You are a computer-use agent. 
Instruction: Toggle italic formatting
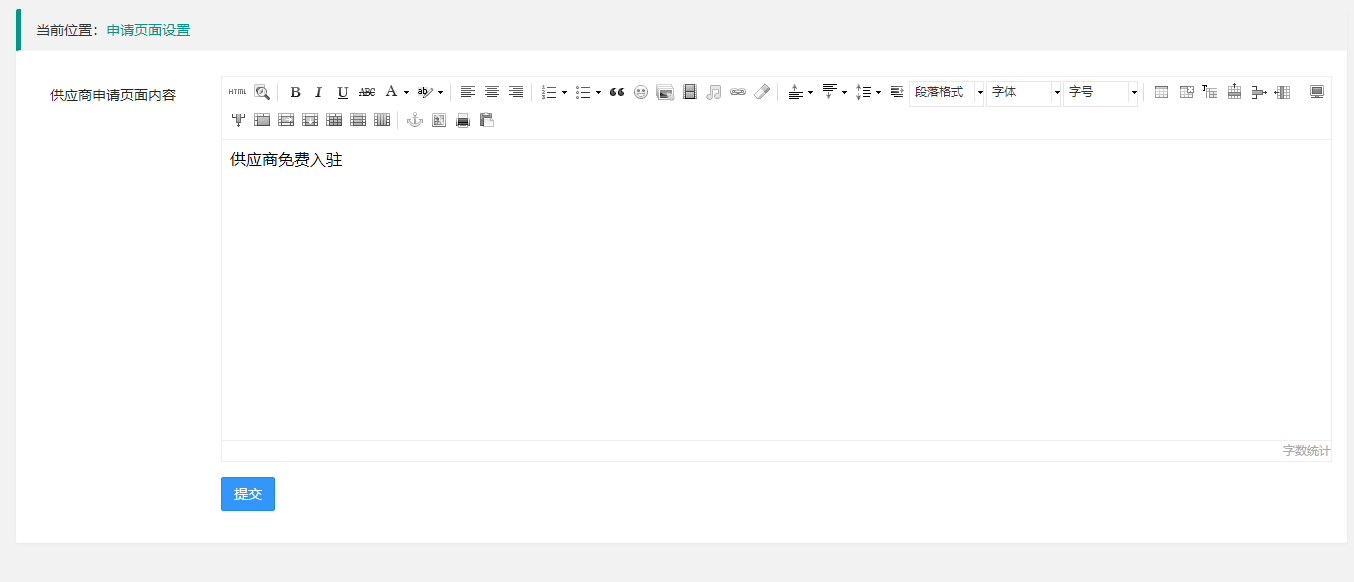(319, 92)
